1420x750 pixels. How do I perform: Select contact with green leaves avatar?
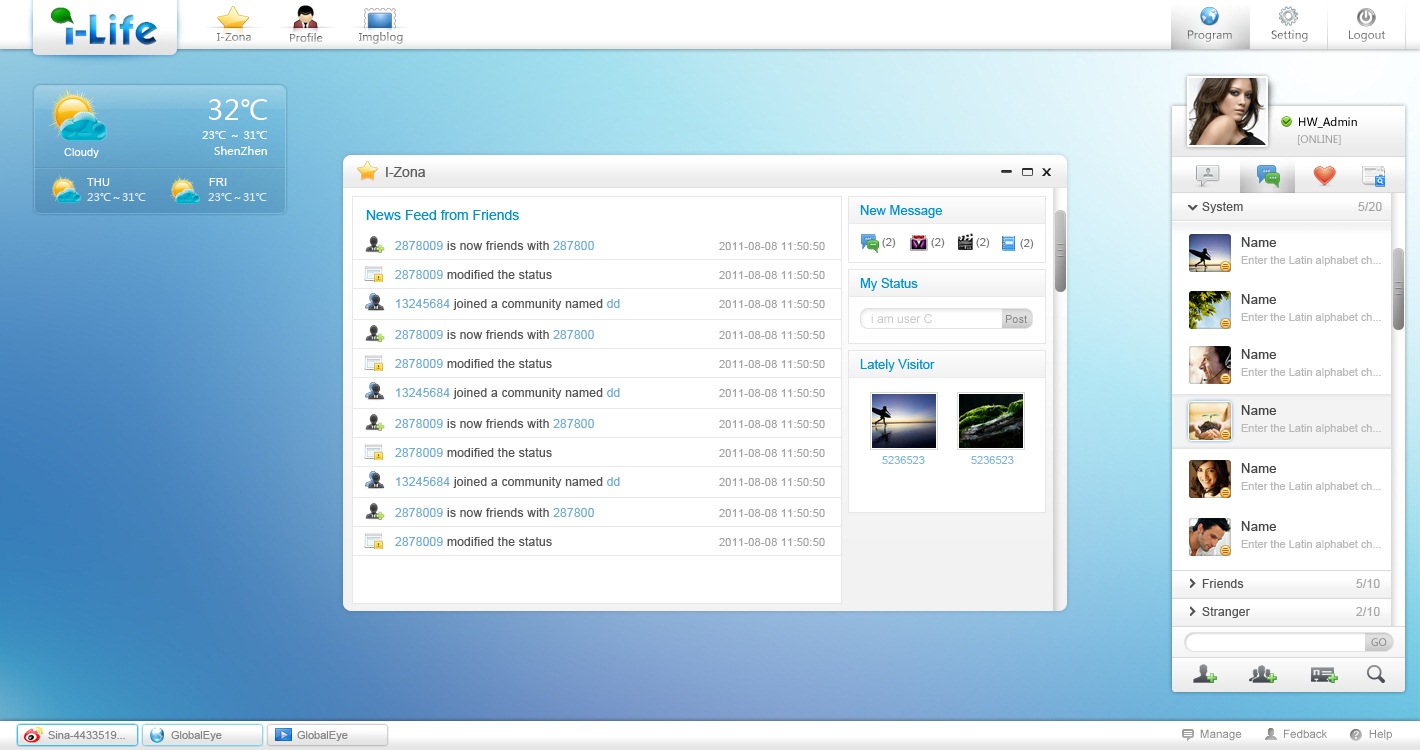tap(1282, 309)
